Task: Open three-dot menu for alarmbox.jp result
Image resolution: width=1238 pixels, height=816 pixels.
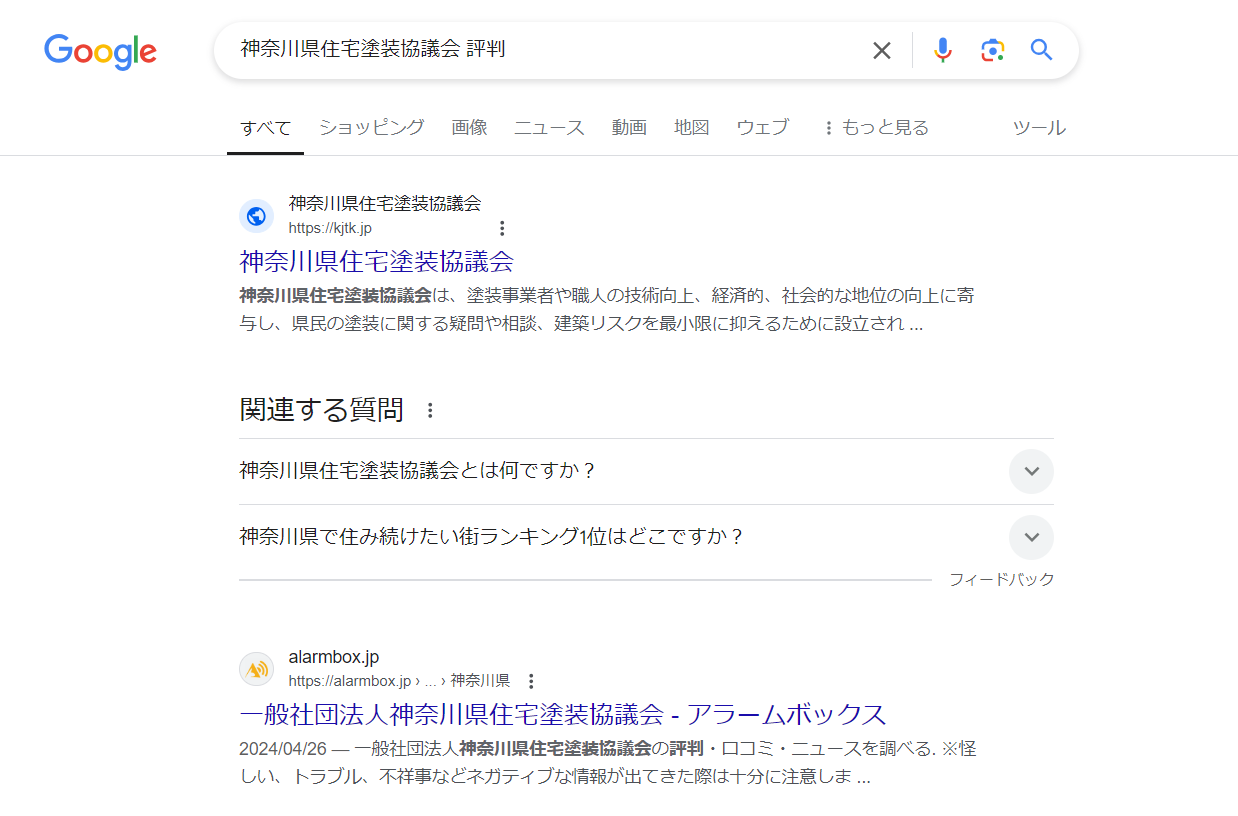Action: click(531, 681)
